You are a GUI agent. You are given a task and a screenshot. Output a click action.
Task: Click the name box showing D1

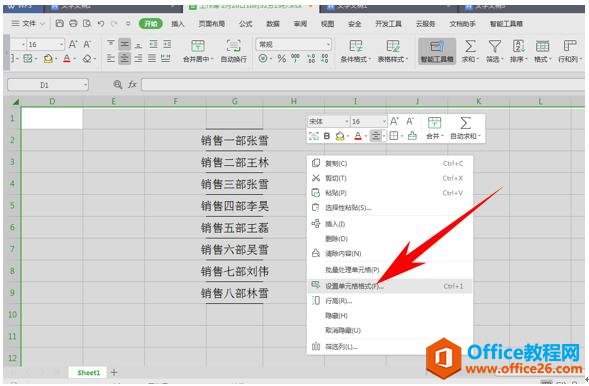point(48,85)
